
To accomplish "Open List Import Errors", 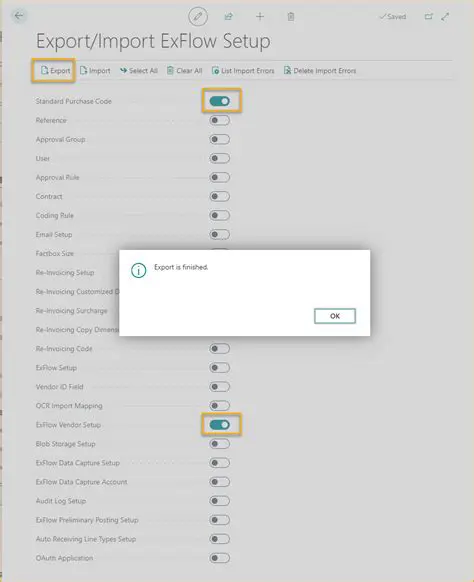I will pos(243,71).
